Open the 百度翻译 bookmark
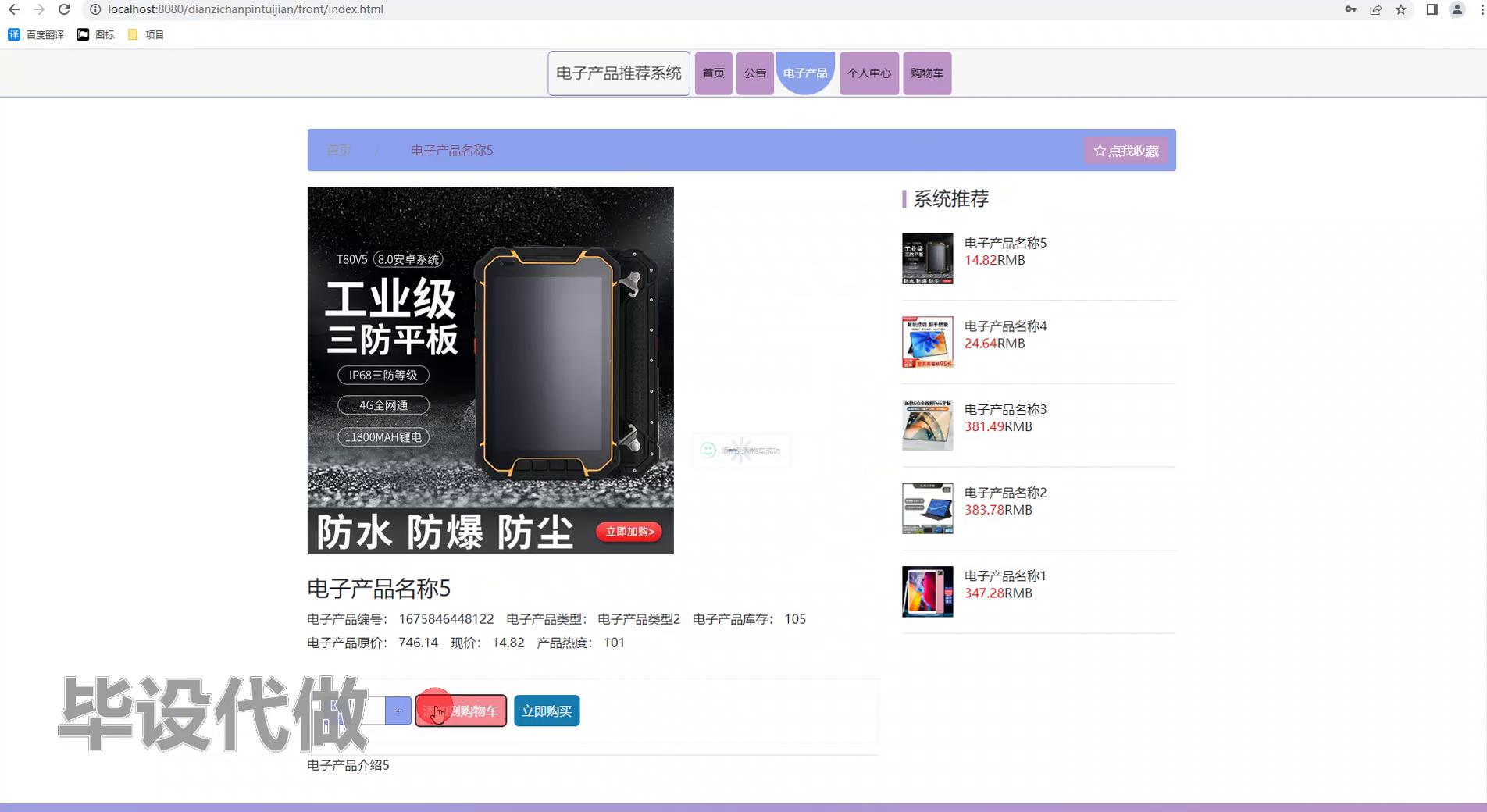The image size is (1487, 812). coord(36,34)
